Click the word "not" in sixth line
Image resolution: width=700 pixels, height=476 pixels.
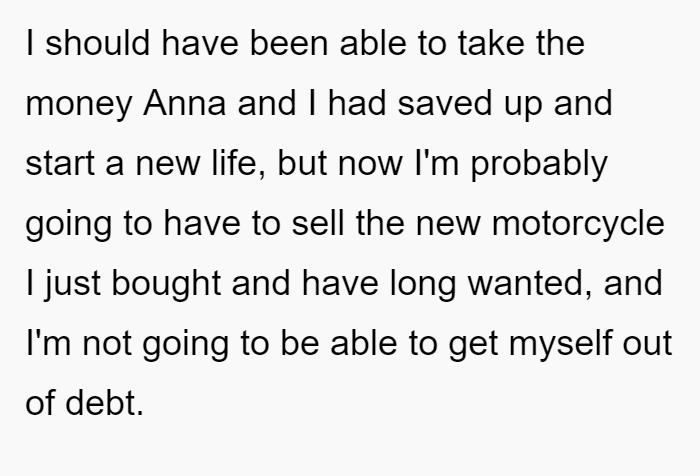[x=107, y=345]
